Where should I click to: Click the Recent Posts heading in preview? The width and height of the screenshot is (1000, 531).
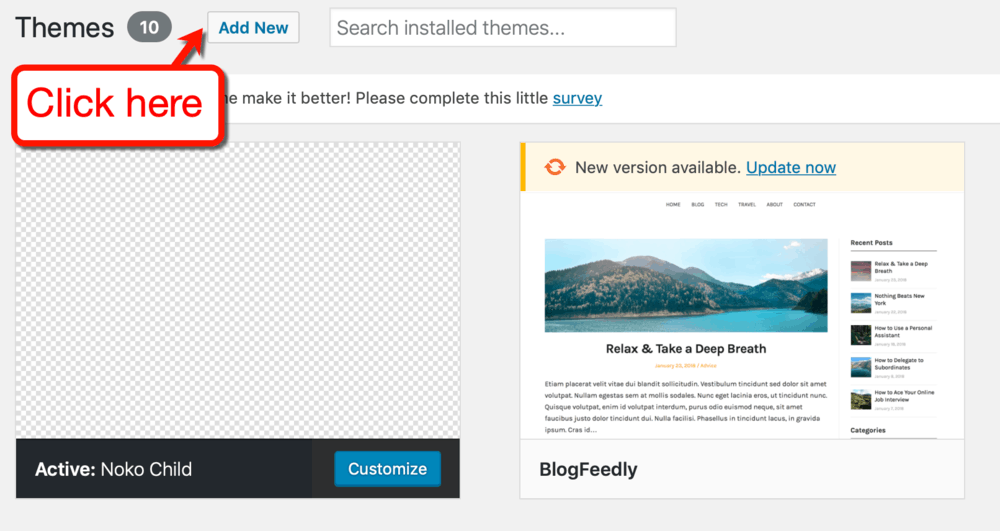pos(871,243)
